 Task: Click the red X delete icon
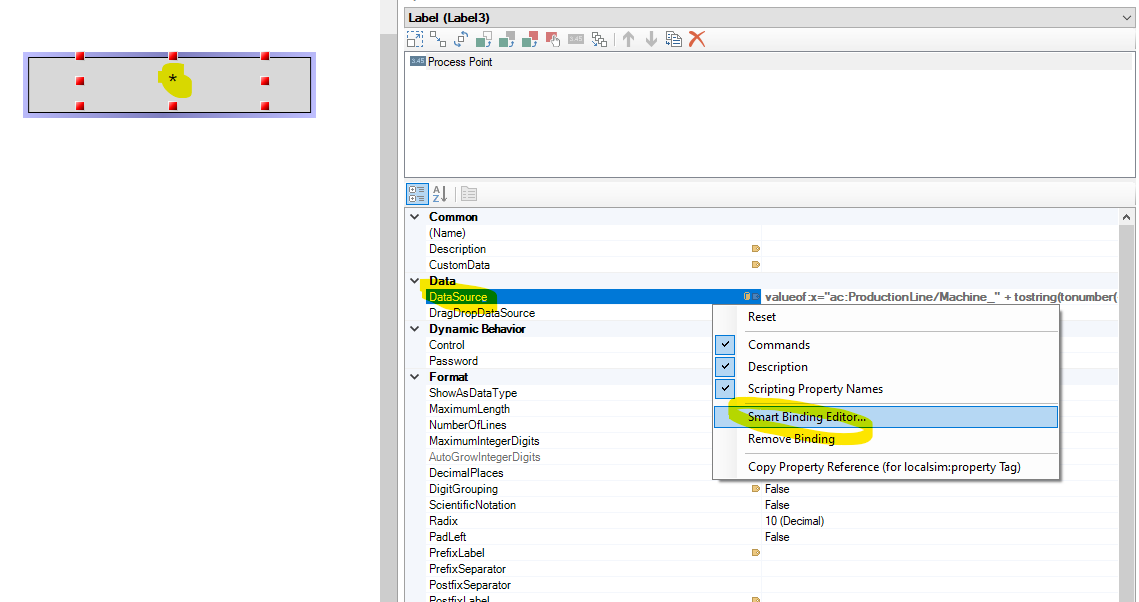click(x=698, y=39)
